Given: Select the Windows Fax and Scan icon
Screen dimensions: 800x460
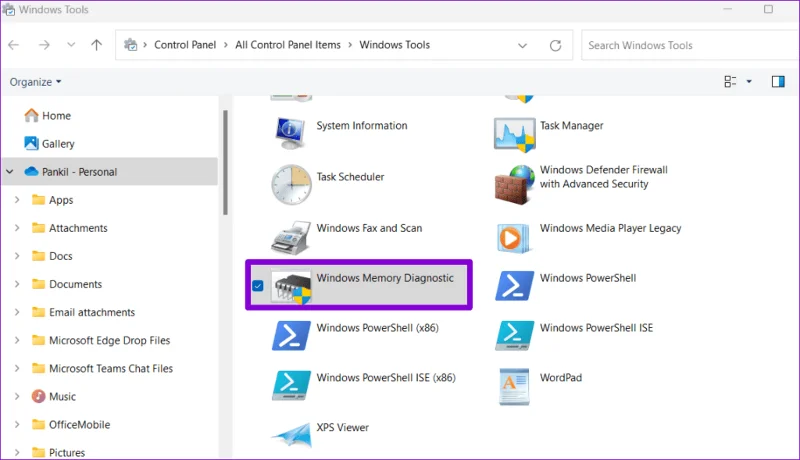Looking at the screenshot, I should point(291,238).
